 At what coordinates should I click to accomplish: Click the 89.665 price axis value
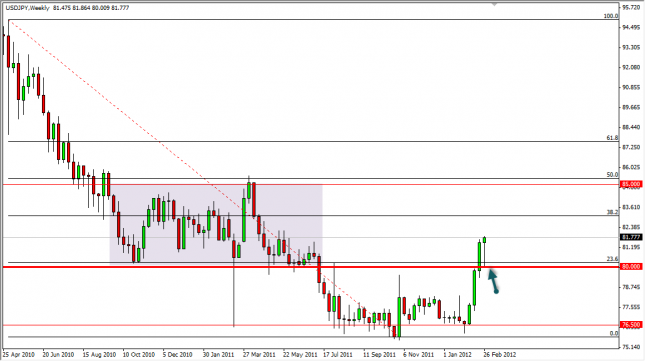pyautogui.click(x=631, y=107)
